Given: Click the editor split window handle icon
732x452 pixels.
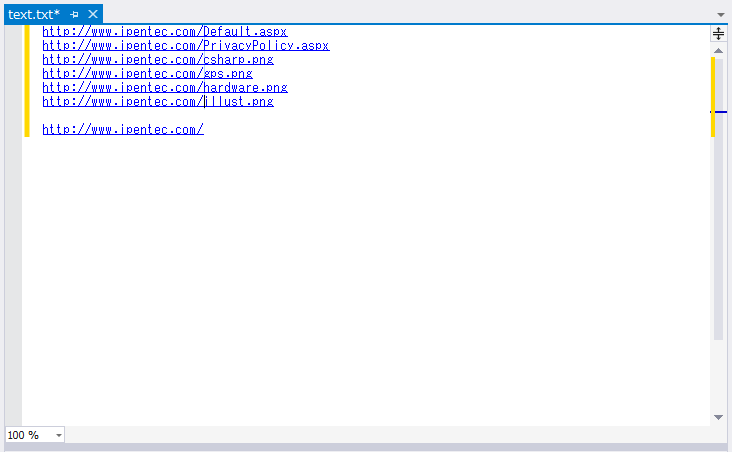Looking at the screenshot, I should [718, 33].
